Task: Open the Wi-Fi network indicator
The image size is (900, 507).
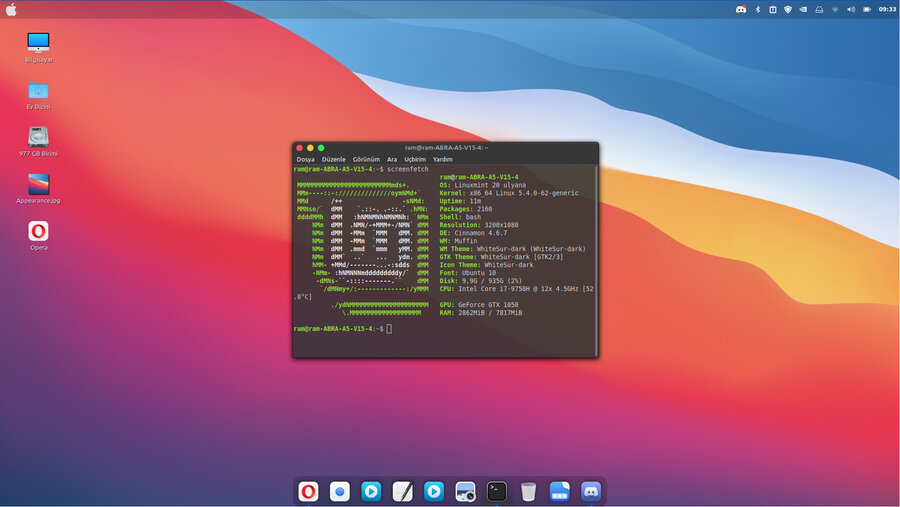Action: pyautogui.click(x=835, y=9)
